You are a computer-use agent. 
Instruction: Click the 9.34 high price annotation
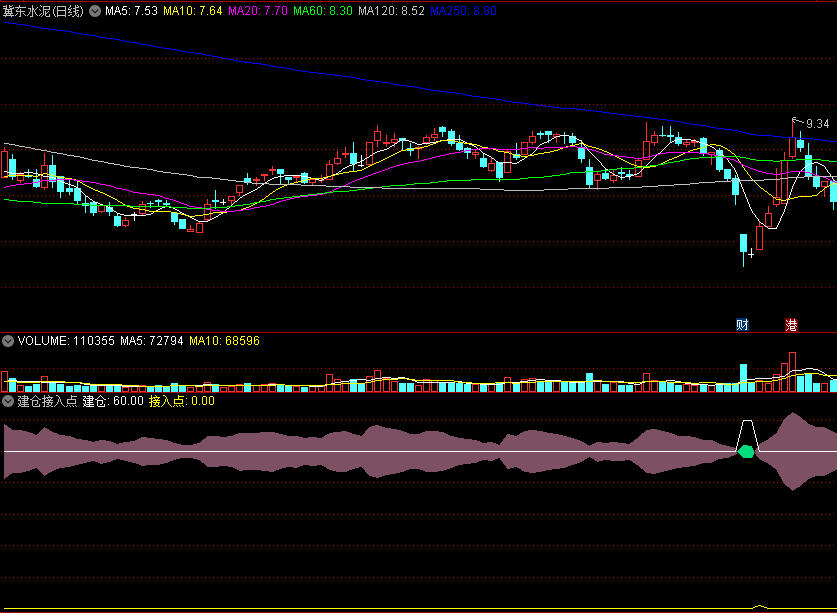[x=817, y=124]
